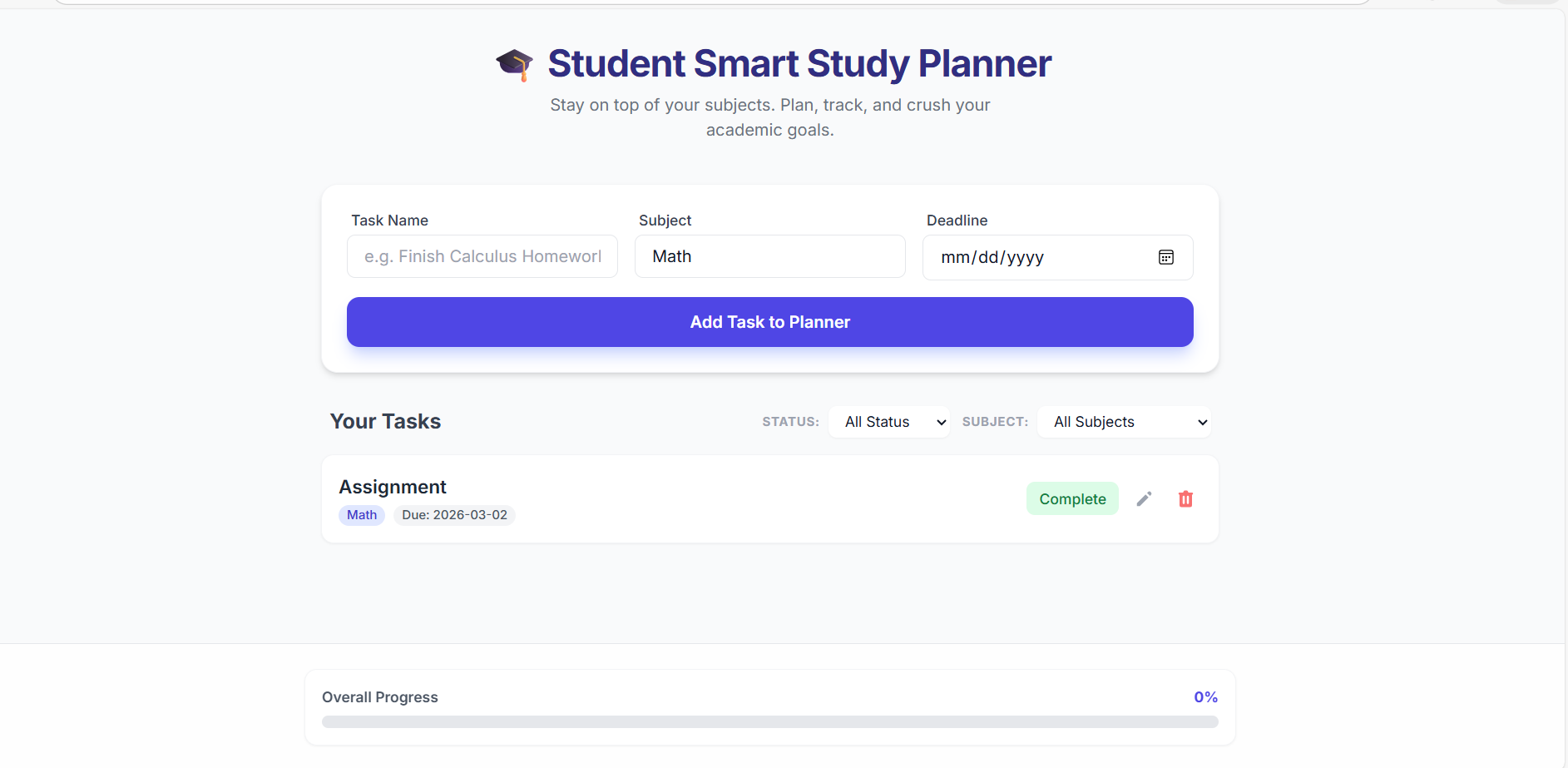Open the Subject field showing Math
The image size is (1568, 768).
point(769,256)
